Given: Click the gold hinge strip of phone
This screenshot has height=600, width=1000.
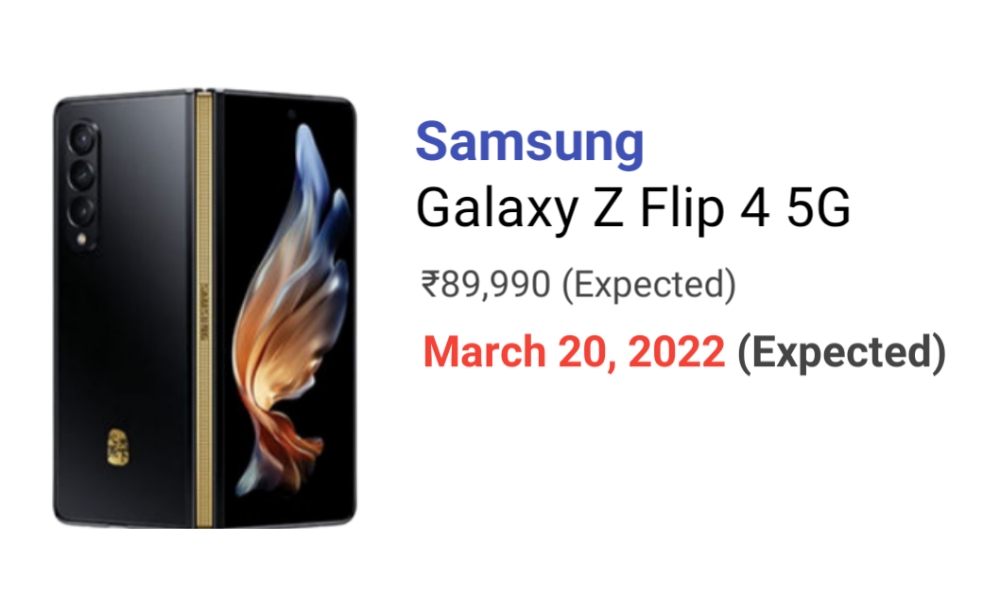Looking at the screenshot, I should click(x=204, y=309).
